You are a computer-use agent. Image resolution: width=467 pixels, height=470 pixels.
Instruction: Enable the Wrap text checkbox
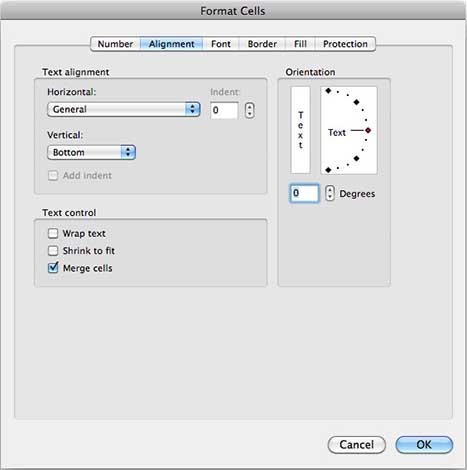pyautogui.click(x=53, y=233)
